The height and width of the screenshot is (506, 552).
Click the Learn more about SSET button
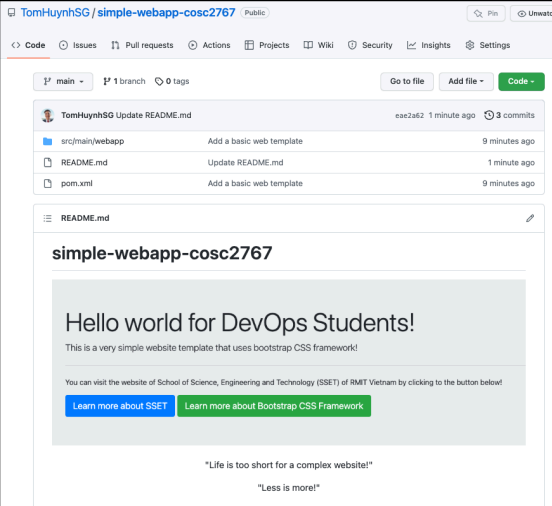(120, 406)
